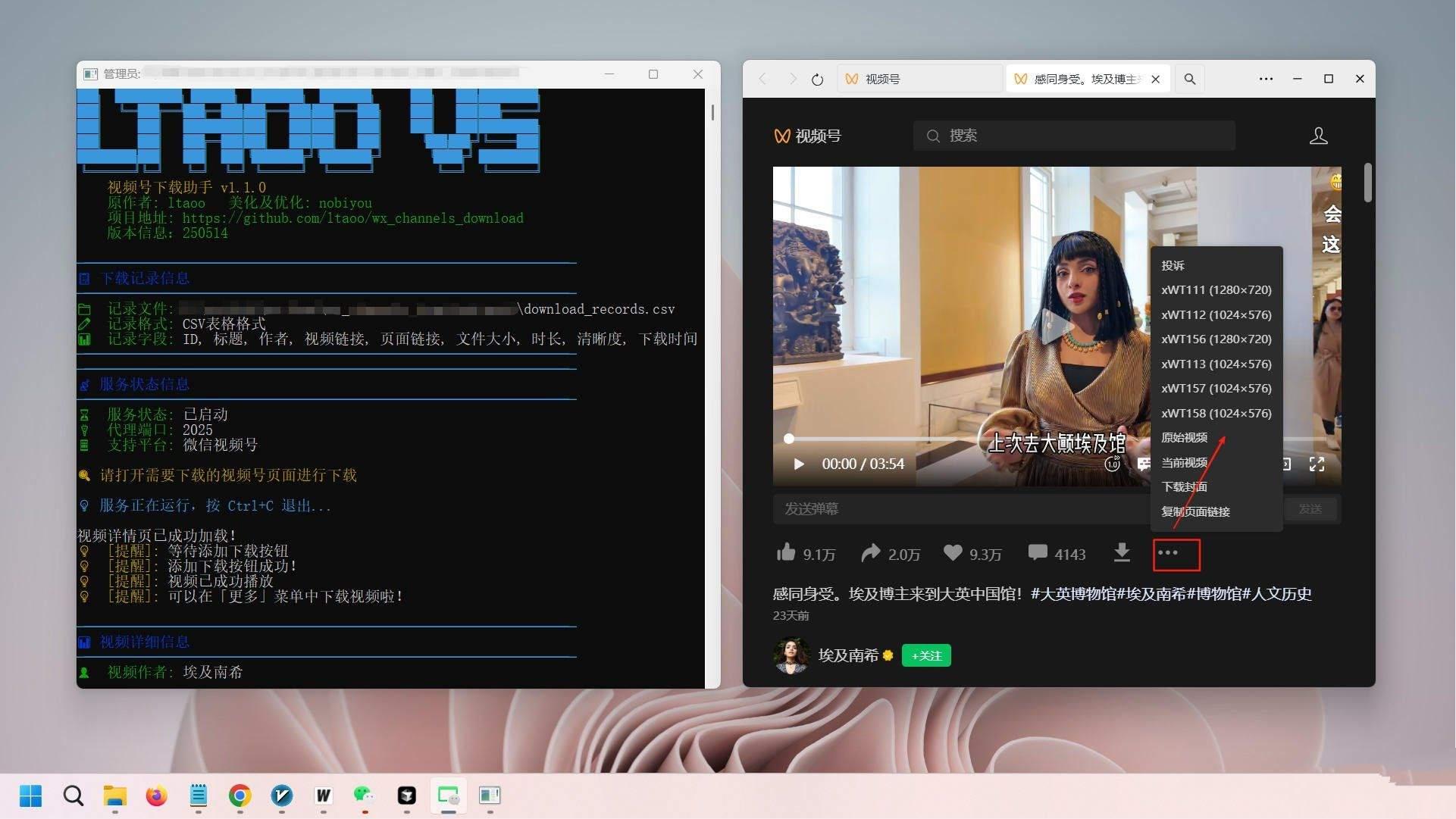The width and height of the screenshot is (1456, 819).
Task: Open the user profile icon in the header
Action: (x=1318, y=135)
